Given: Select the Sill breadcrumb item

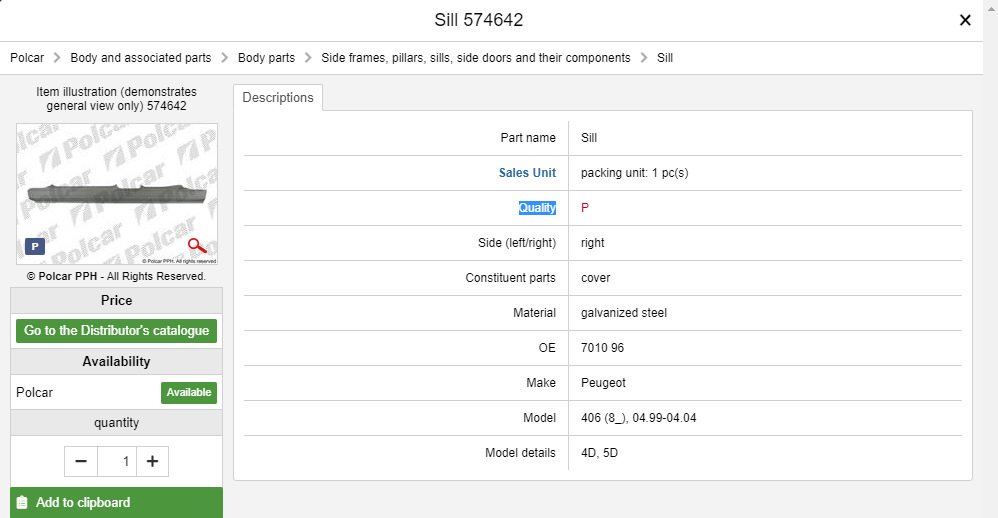Looking at the screenshot, I should [665, 58].
